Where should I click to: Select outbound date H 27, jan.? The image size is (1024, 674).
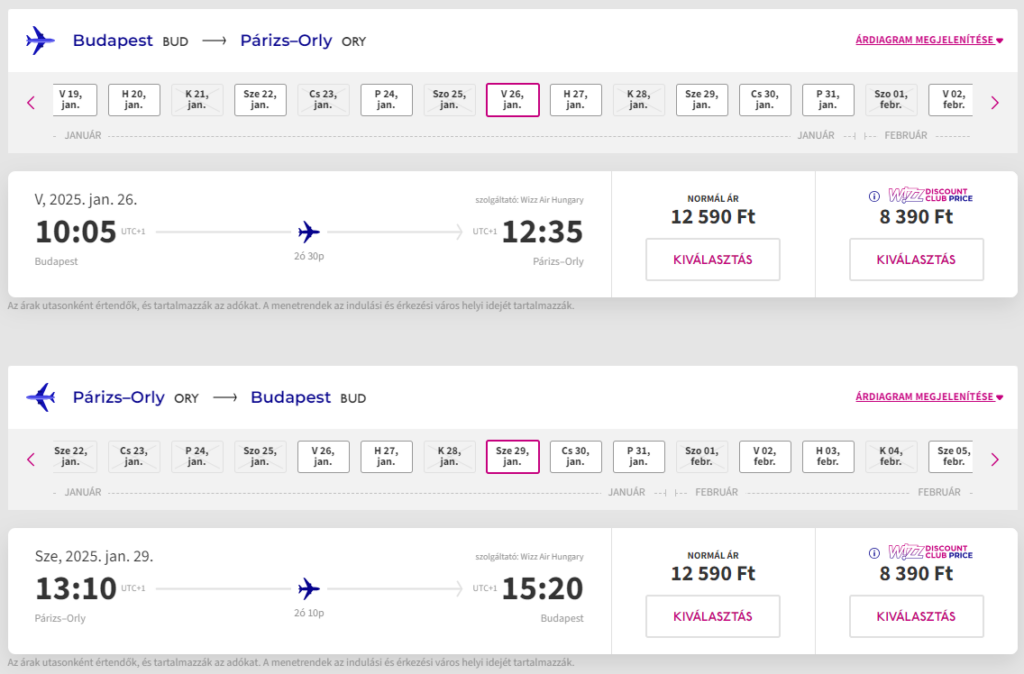click(575, 100)
